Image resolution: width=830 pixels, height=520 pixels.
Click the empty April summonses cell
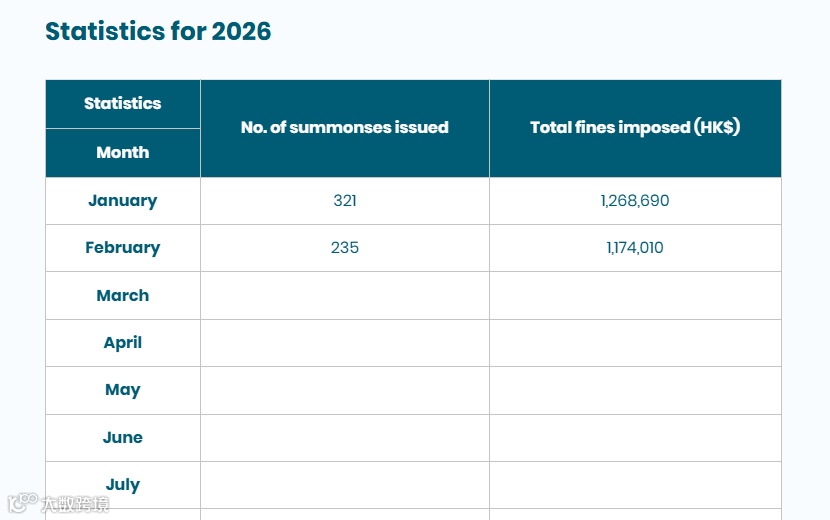345,343
